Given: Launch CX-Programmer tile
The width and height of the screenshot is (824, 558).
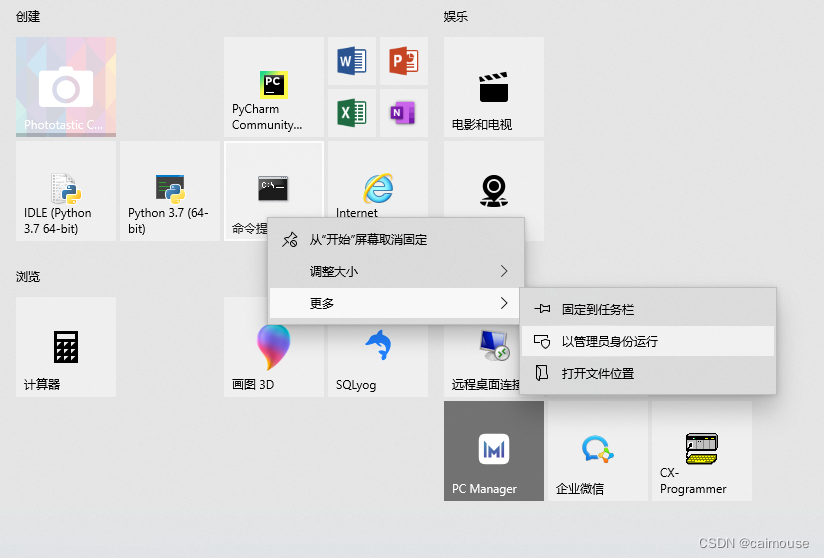Looking at the screenshot, I should coord(702,451).
